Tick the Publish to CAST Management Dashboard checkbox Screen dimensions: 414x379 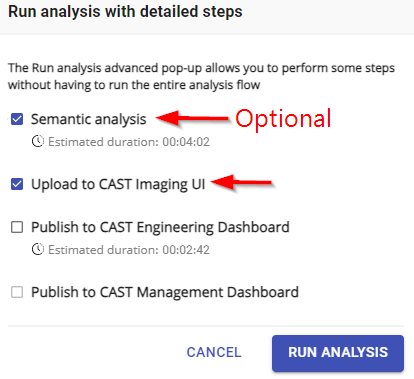click(17, 292)
